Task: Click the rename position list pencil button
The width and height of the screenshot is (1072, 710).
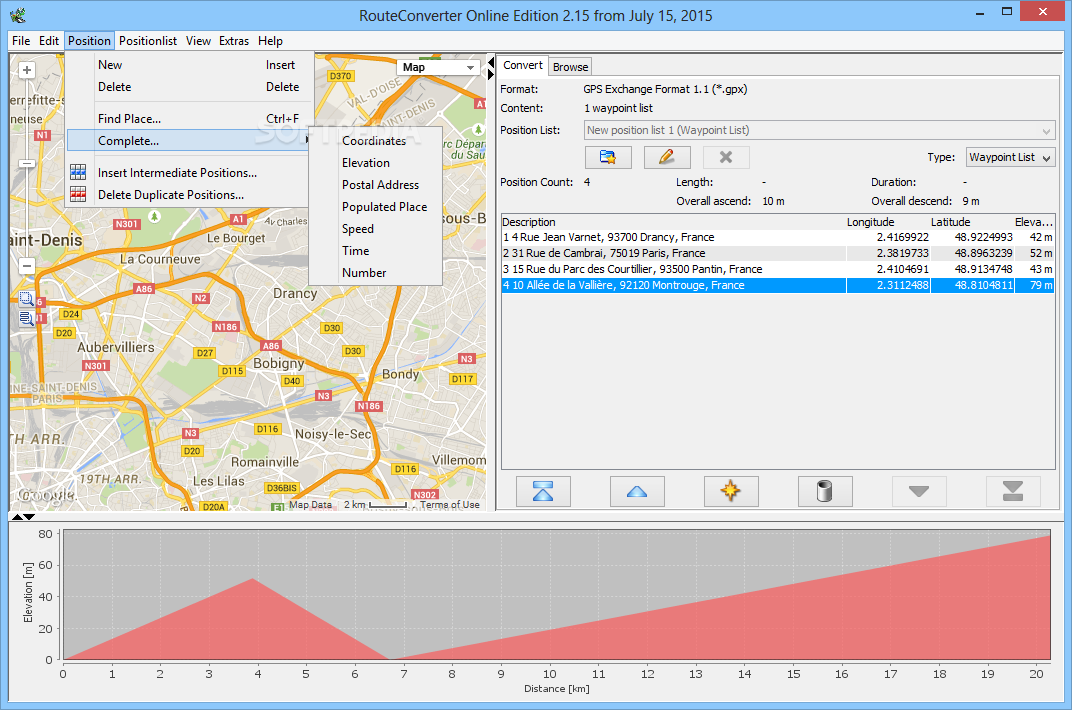Action: coord(667,157)
